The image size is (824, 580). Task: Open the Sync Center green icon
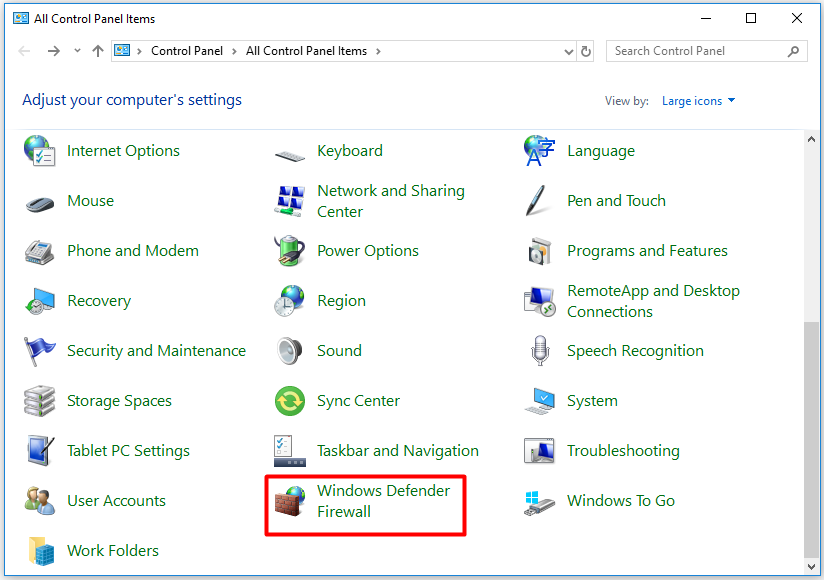coord(290,401)
